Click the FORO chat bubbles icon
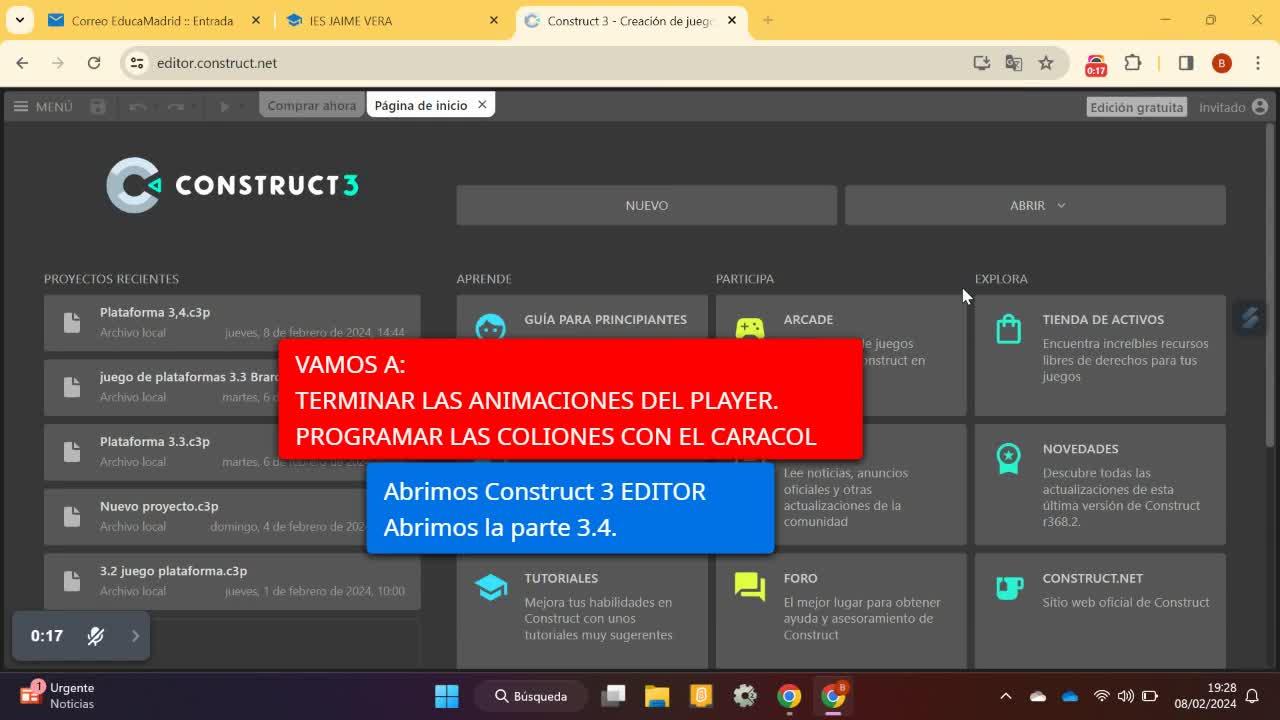 pyautogui.click(x=750, y=587)
